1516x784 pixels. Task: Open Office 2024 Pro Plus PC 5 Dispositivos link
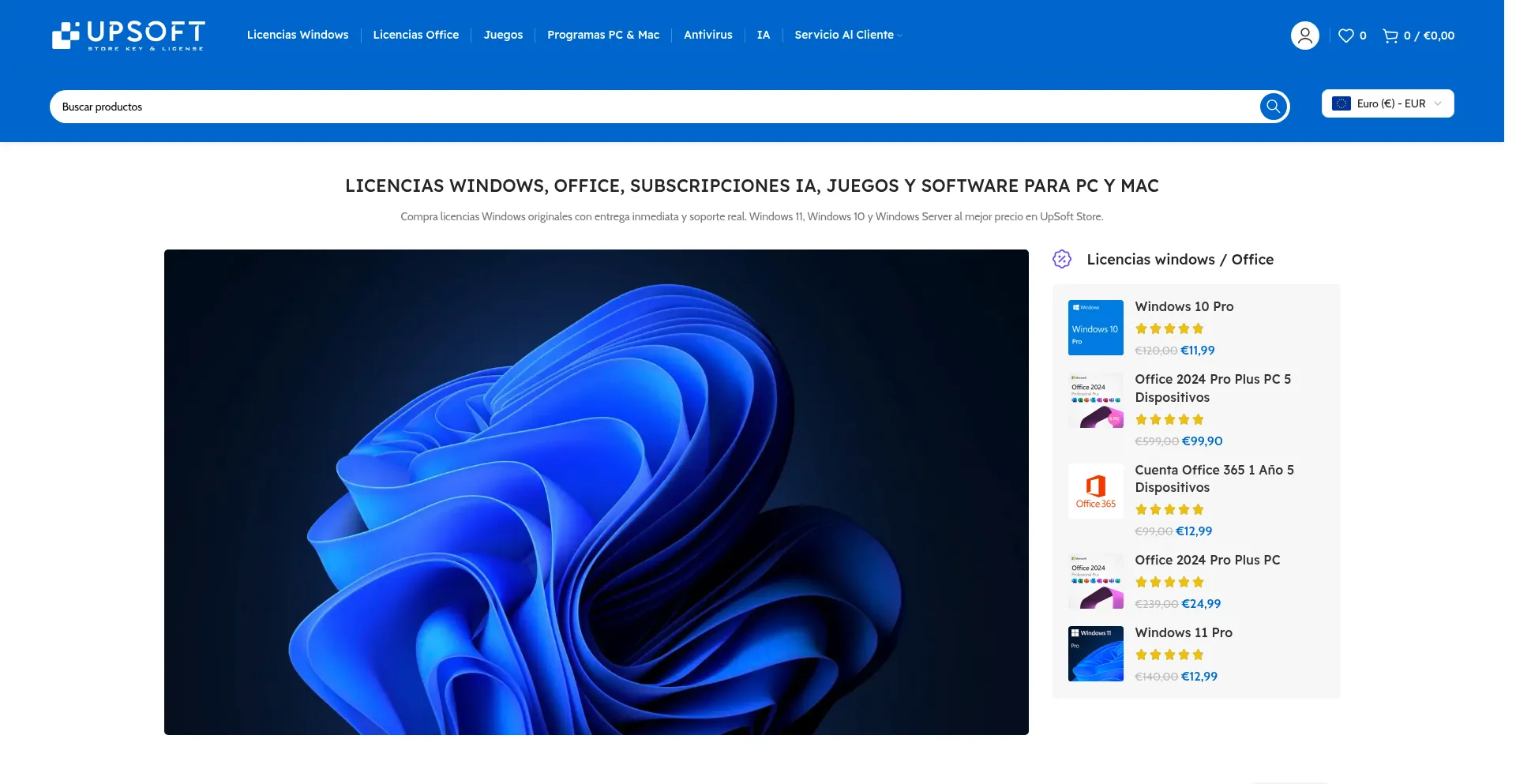pos(1213,388)
